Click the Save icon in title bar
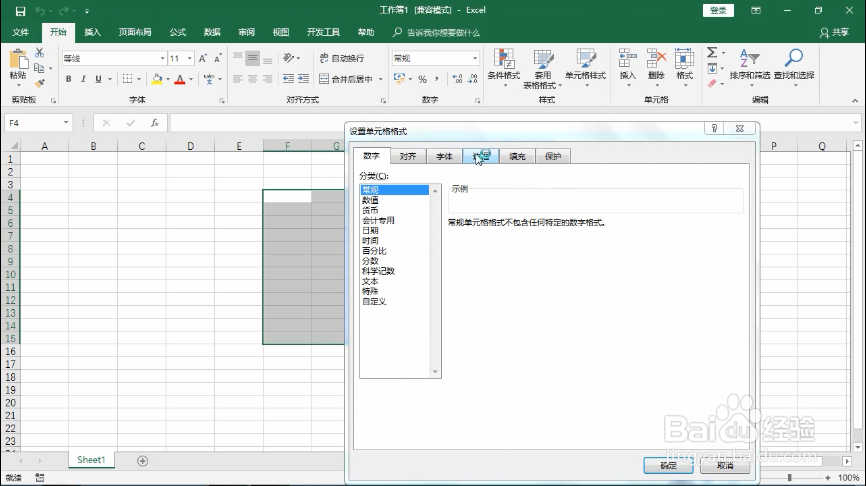Image resolution: width=866 pixels, height=486 pixels. 20,11
